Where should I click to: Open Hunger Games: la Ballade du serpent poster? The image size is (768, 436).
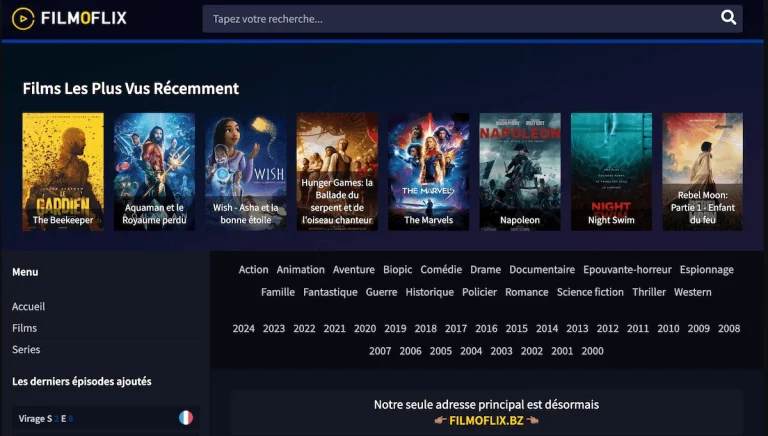click(337, 171)
